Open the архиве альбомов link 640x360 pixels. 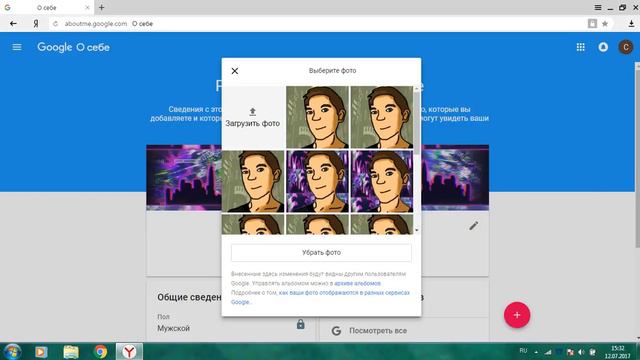click(358, 283)
